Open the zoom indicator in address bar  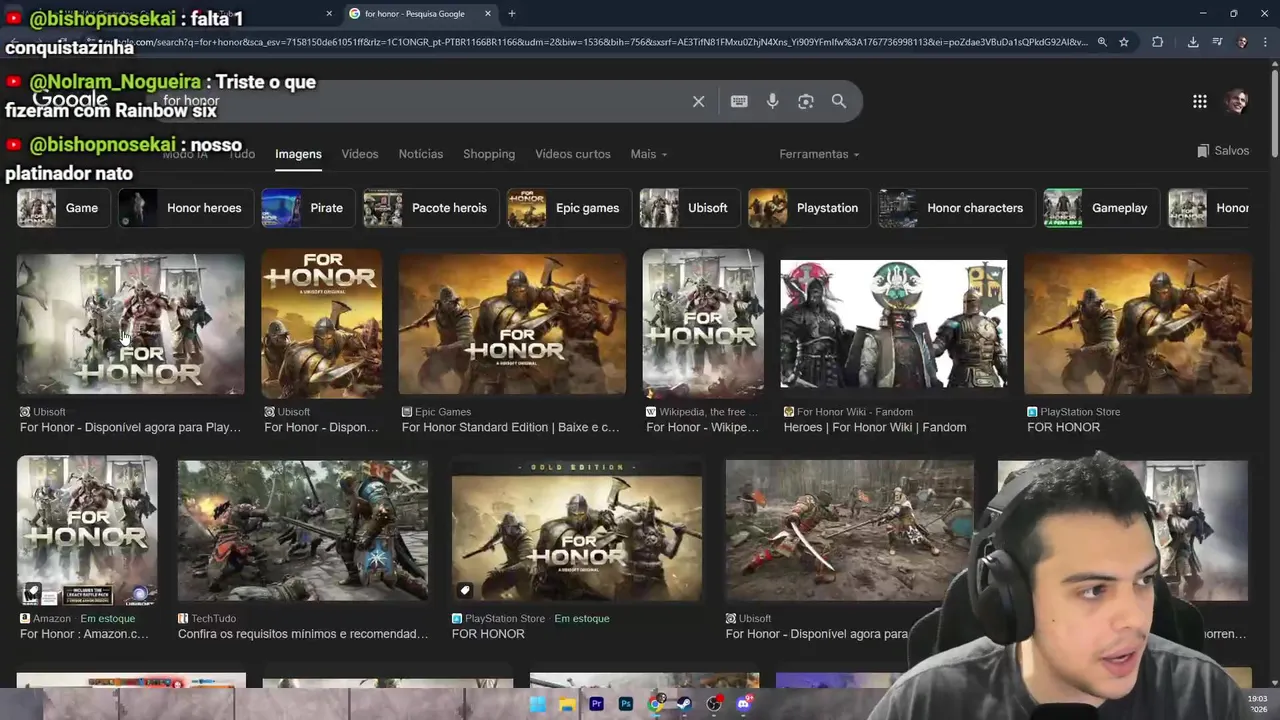pos(1102,42)
